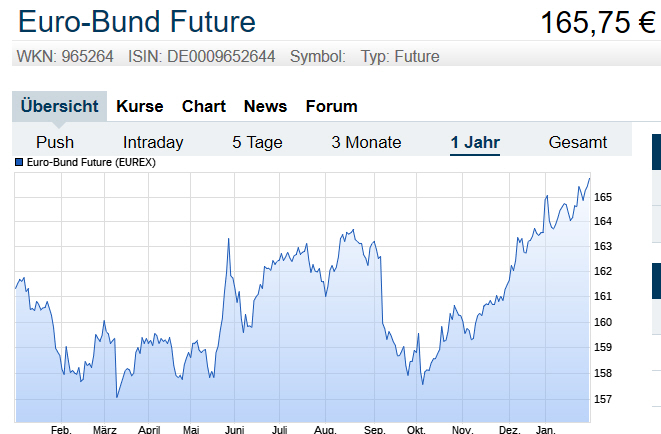This screenshot has width=661, height=434.
Task: Select the 3 Monate time range
Action: 366,142
